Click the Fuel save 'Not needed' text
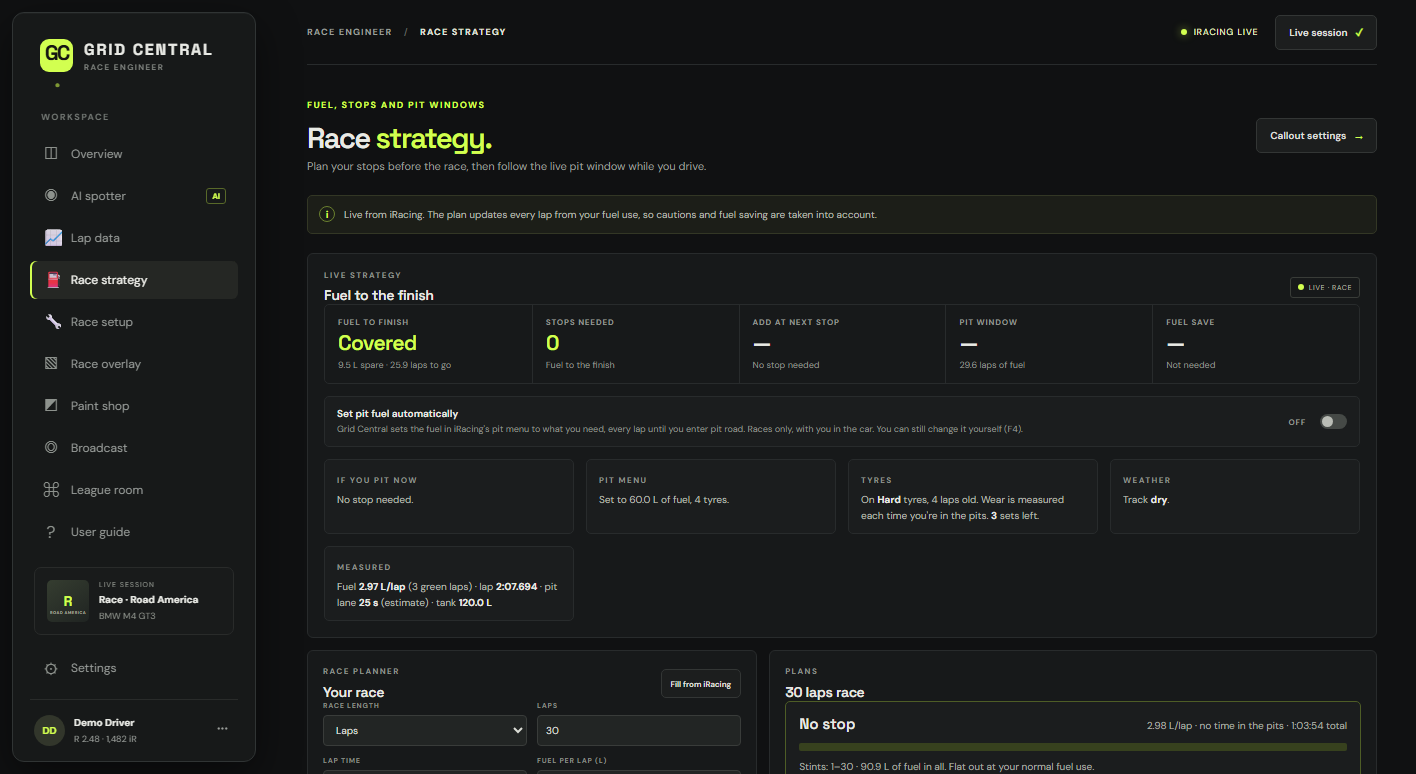Screen dimensions: 1416x774 click(1191, 365)
